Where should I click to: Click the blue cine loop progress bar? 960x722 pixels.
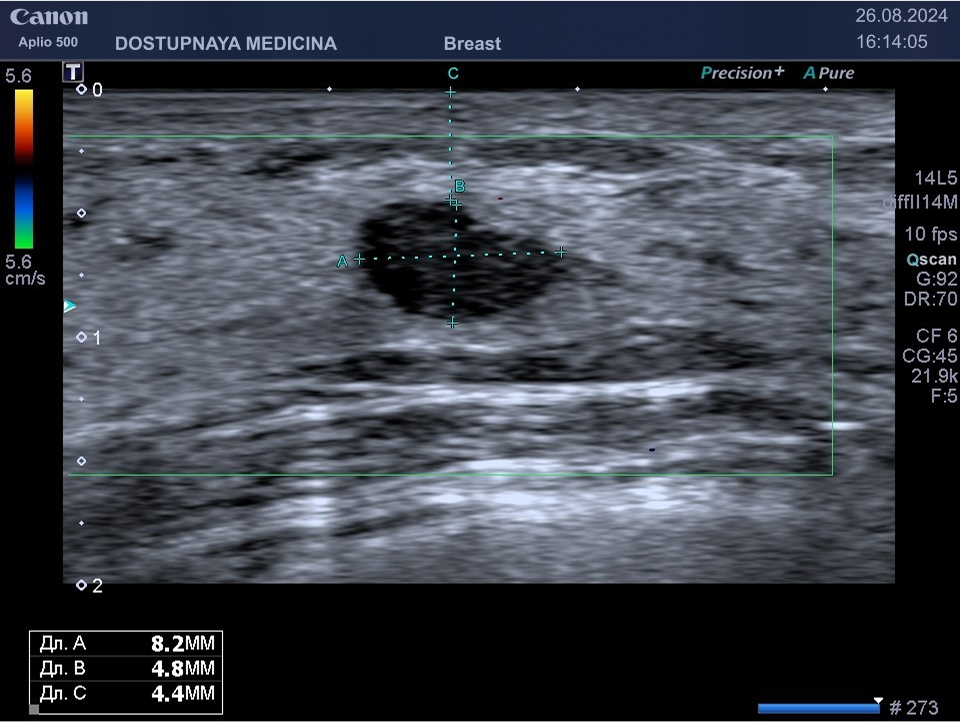click(818, 708)
